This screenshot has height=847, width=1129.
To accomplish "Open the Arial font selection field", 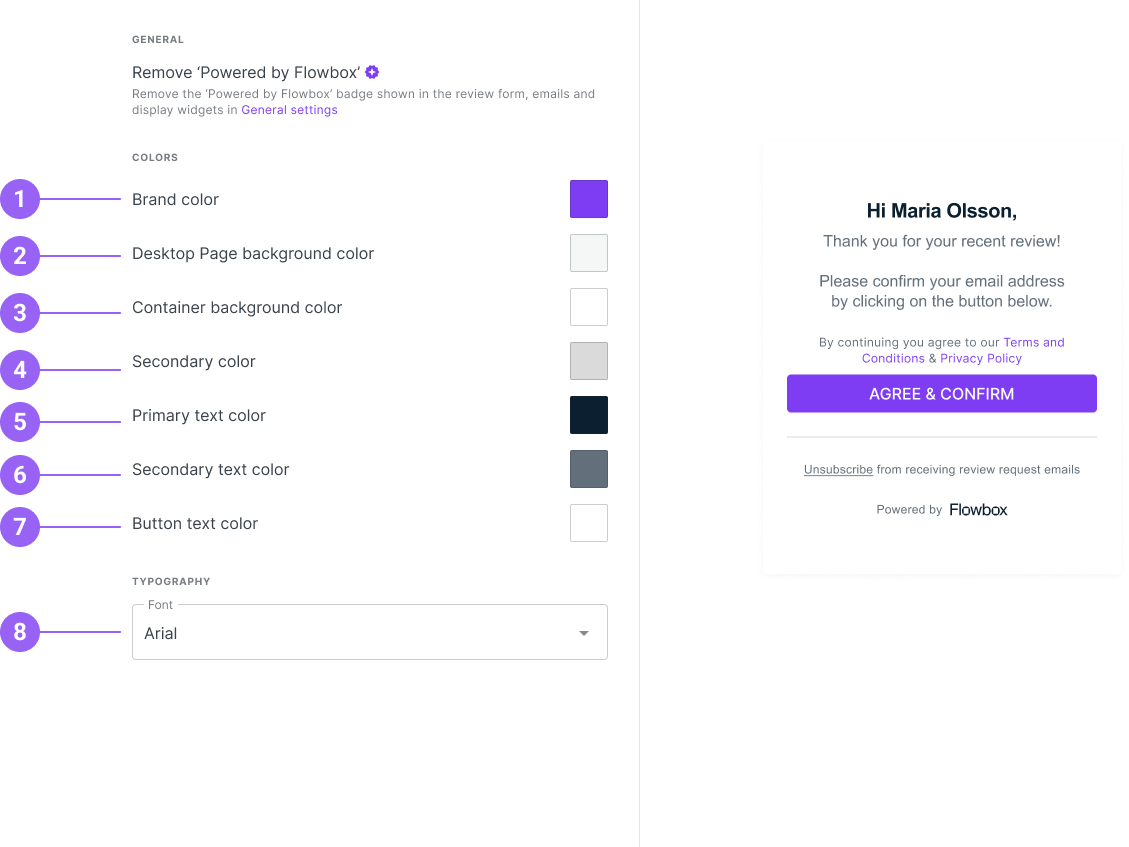I will tap(350, 633).
